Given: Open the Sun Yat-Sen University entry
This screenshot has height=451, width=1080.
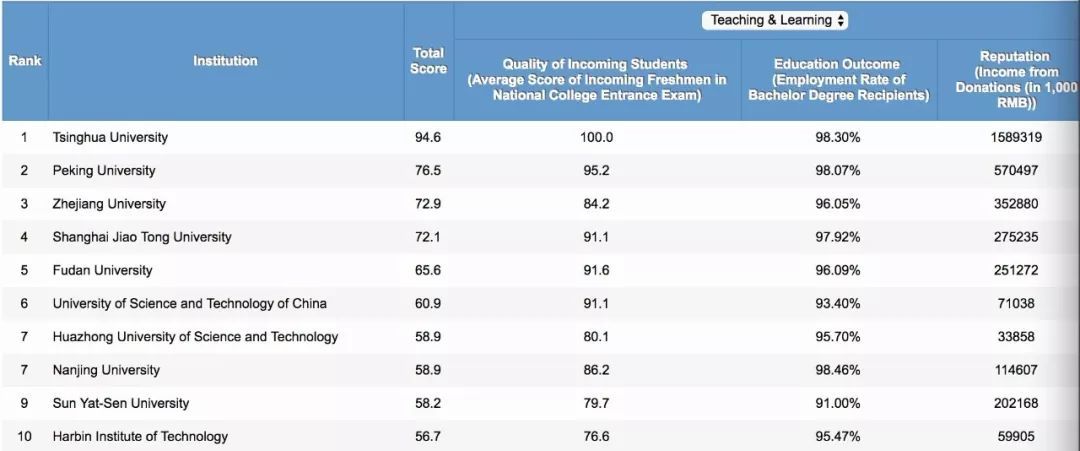Looking at the screenshot, I should [x=120, y=403].
